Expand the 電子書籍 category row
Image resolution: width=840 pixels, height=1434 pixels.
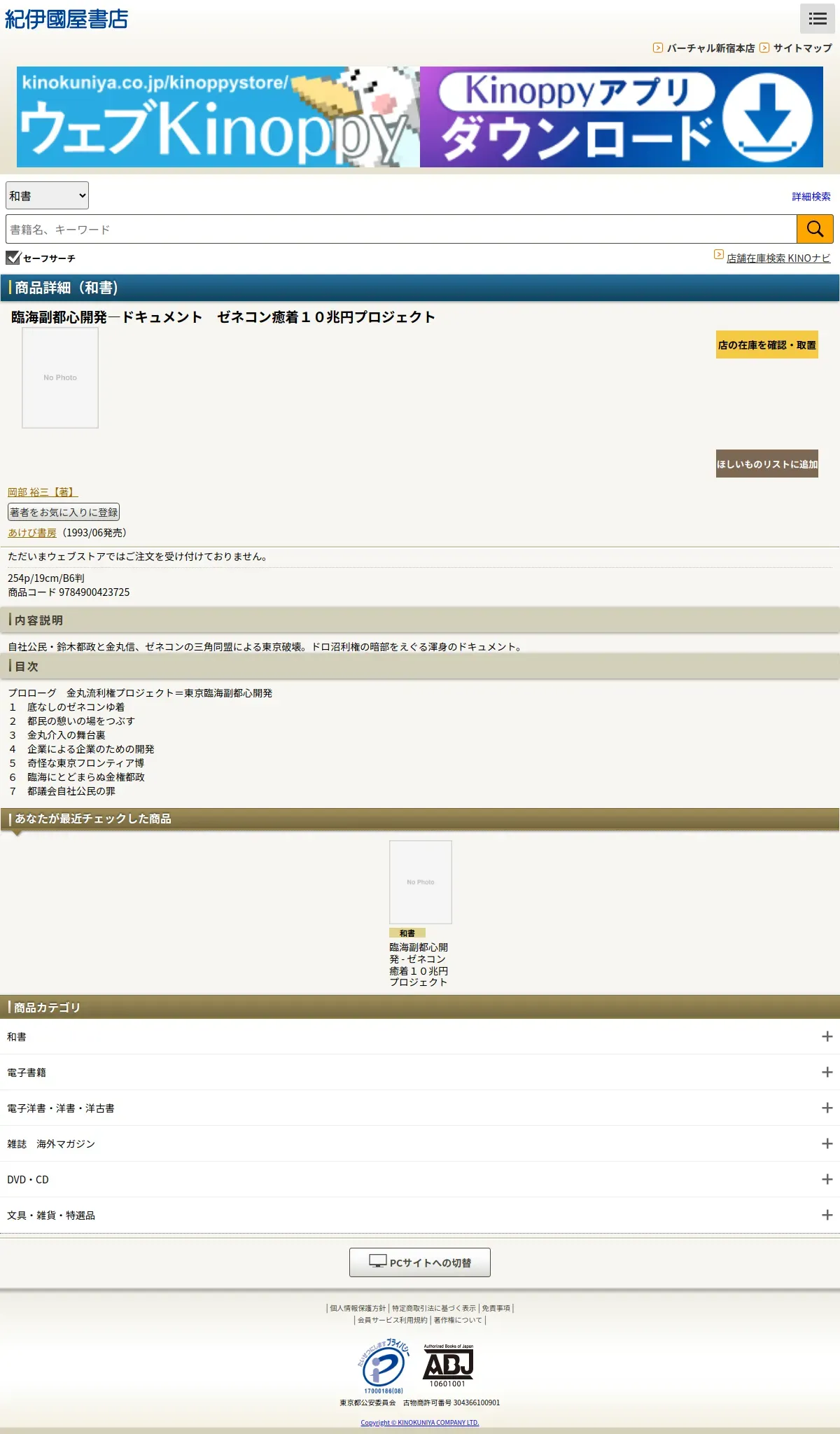pos(420,1072)
